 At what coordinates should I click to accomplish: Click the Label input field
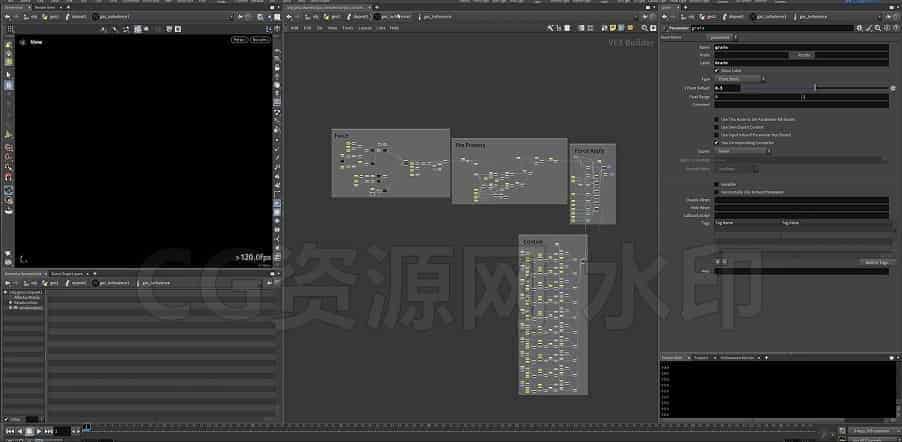coord(801,62)
